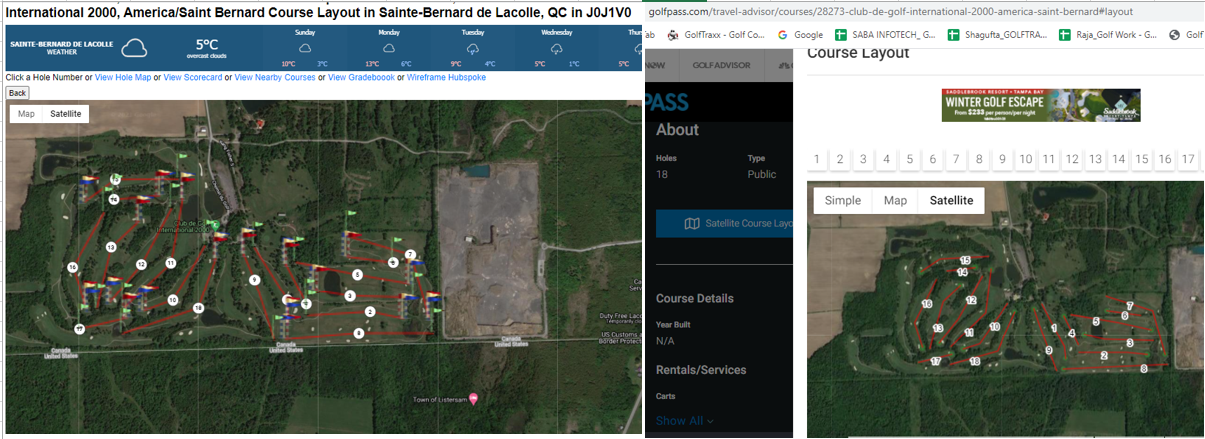Viewport: 1205px width, 439px height.
Task: Select hole 9 marker on golfpass satellite map
Action: point(1048,350)
